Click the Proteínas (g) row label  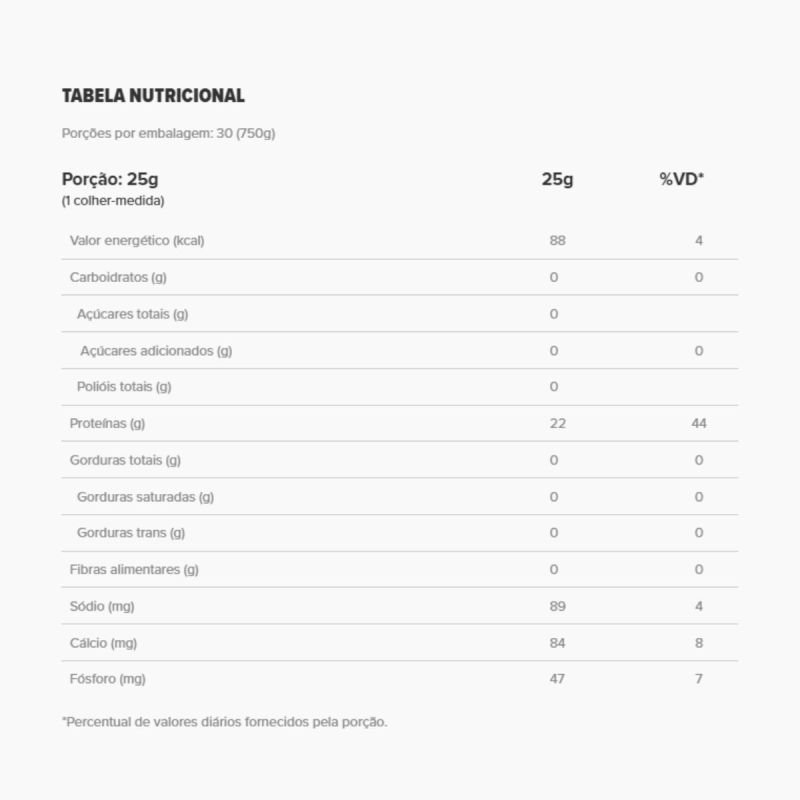pos(107,423)
